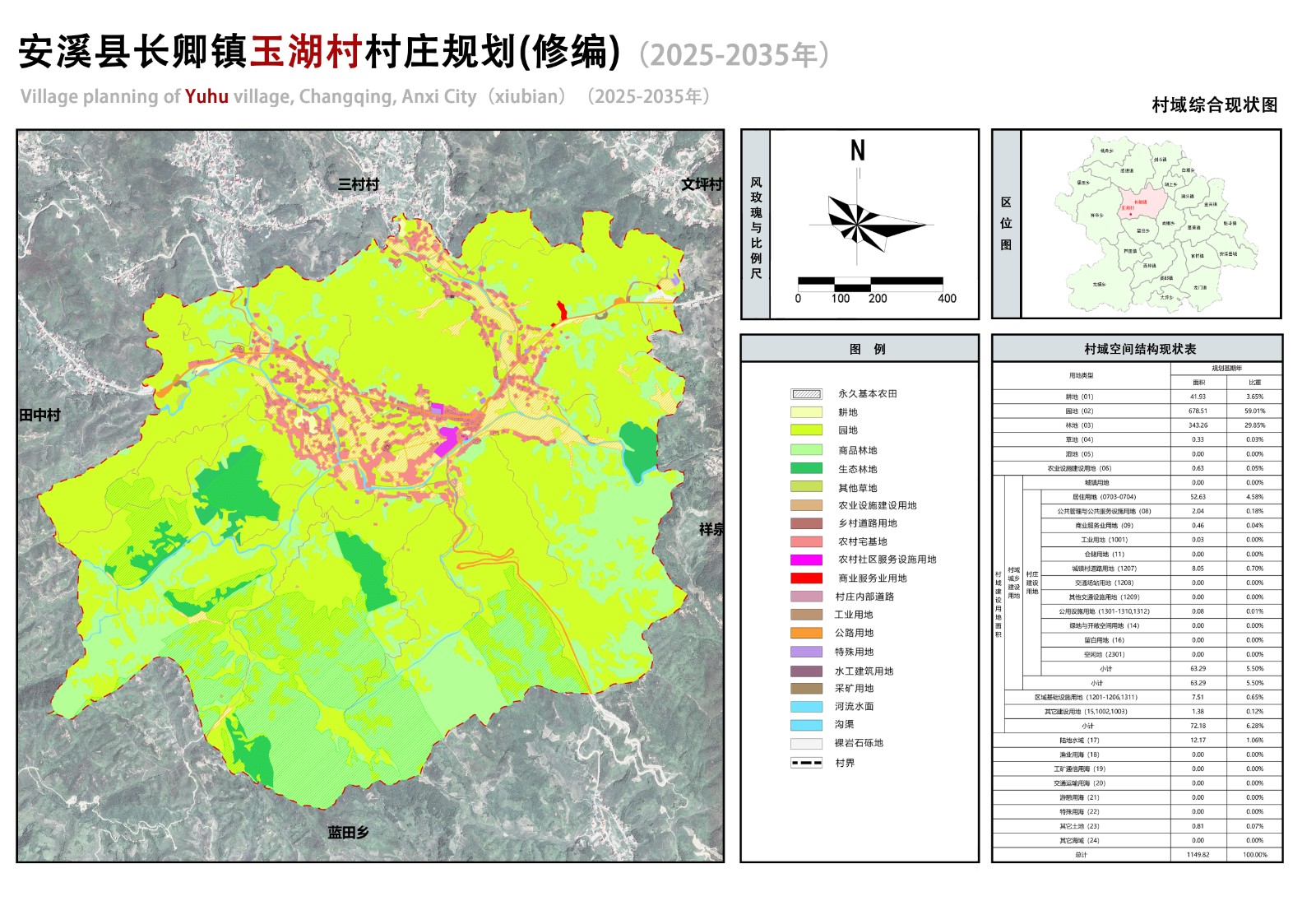Click the 田中村 label on the map's left
Image resolution: width=1316 pixels, height=901 pixels.
pos(40,416)
